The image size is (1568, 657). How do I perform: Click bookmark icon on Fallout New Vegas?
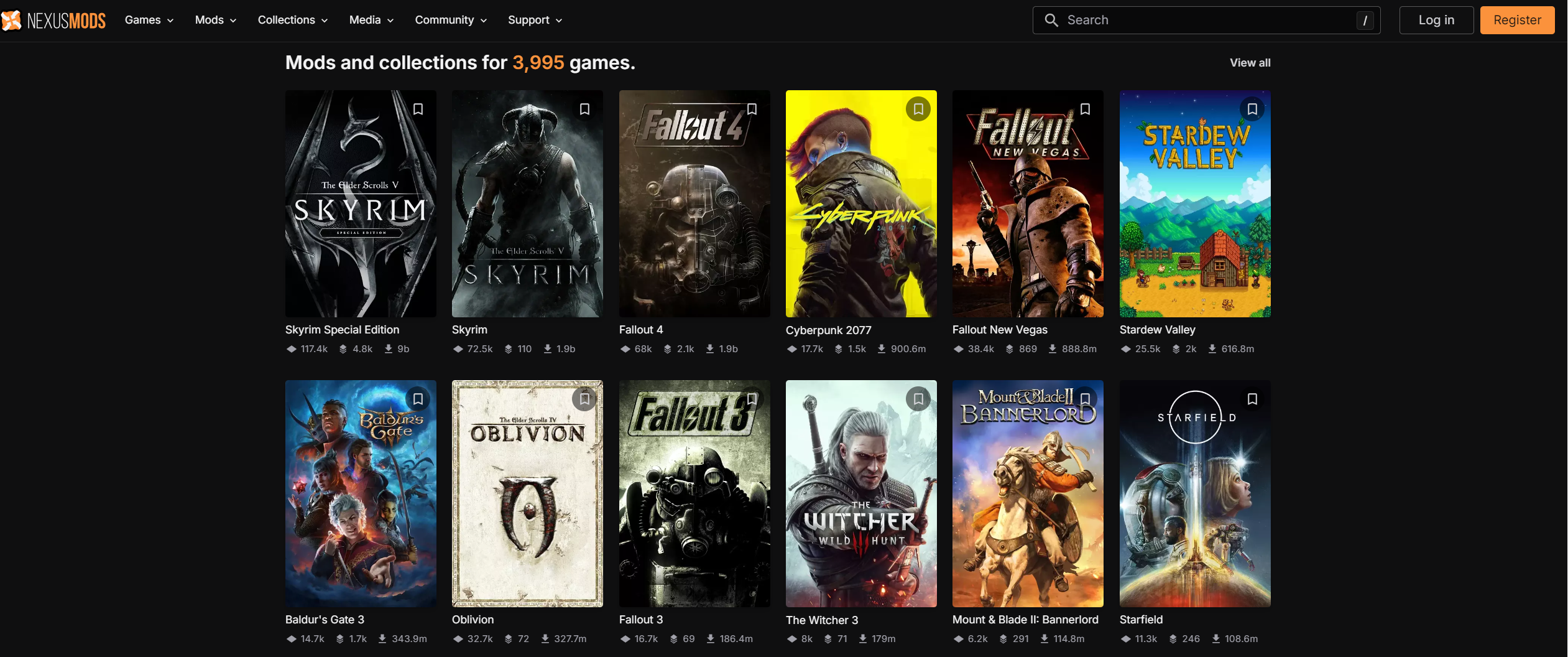[x=1085, y=109]
